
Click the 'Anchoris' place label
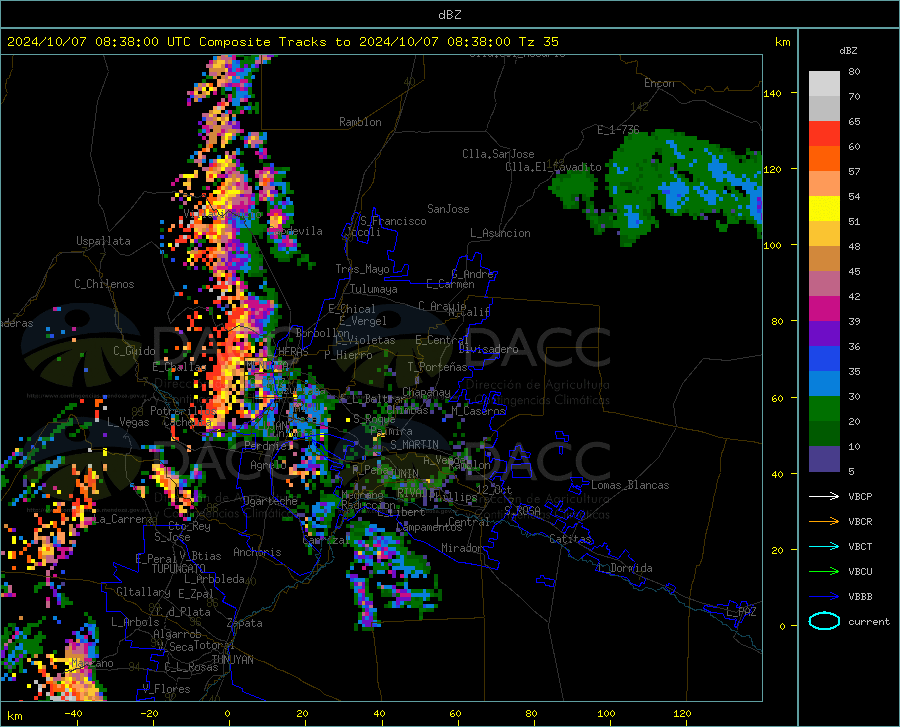257,552
